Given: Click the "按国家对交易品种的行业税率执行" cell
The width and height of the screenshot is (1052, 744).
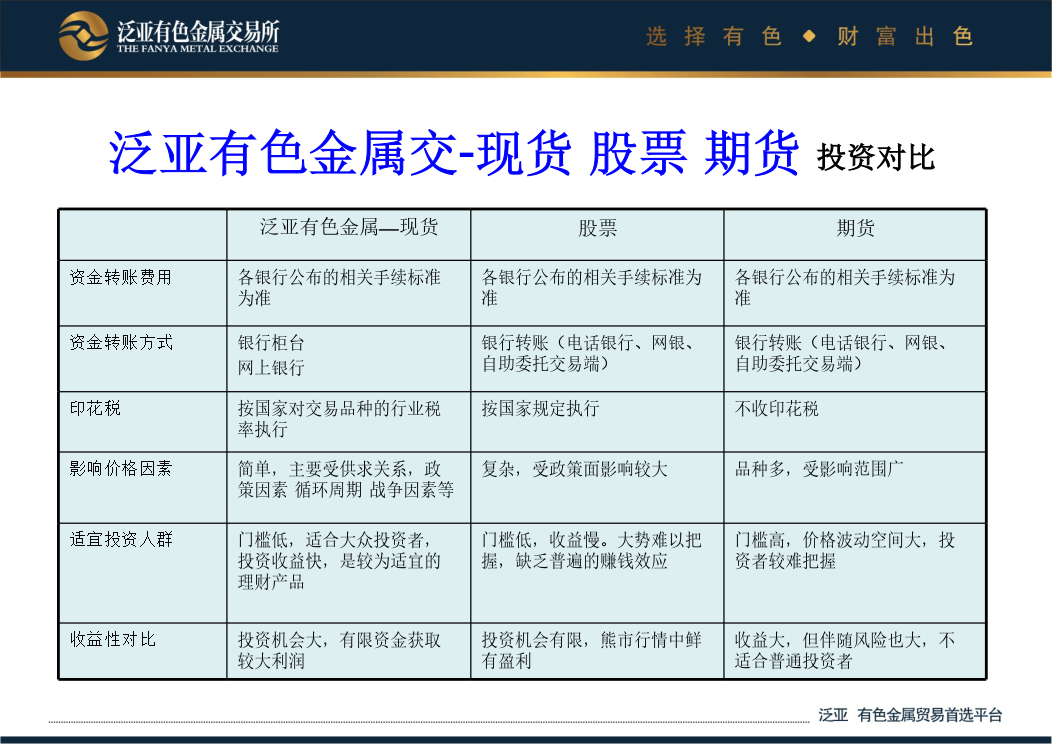Looking at the screenshot, I should pyautogui.click(x=349, y=422).
